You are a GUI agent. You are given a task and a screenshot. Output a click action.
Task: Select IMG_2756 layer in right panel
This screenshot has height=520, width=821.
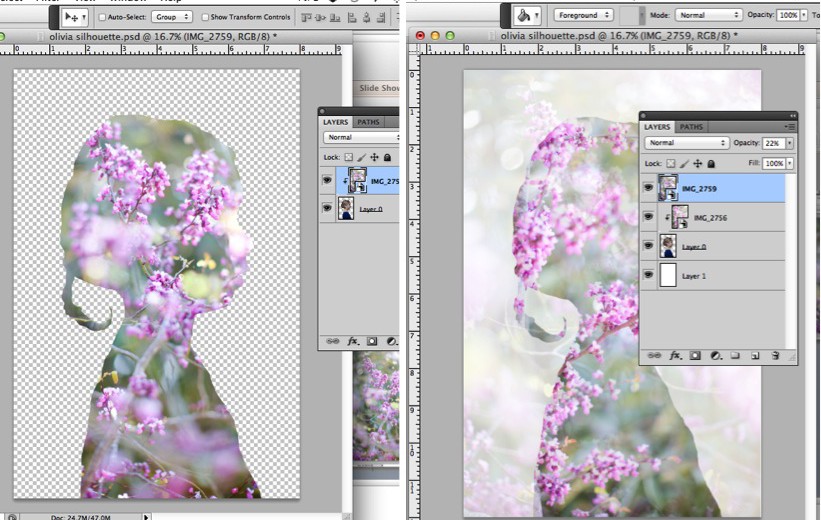[722, 217]
